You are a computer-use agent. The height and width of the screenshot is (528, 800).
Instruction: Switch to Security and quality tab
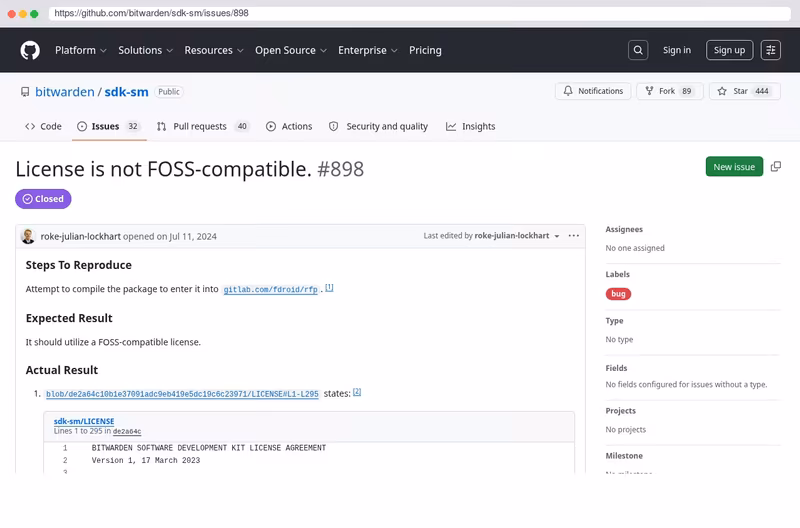tap(378, 127)
